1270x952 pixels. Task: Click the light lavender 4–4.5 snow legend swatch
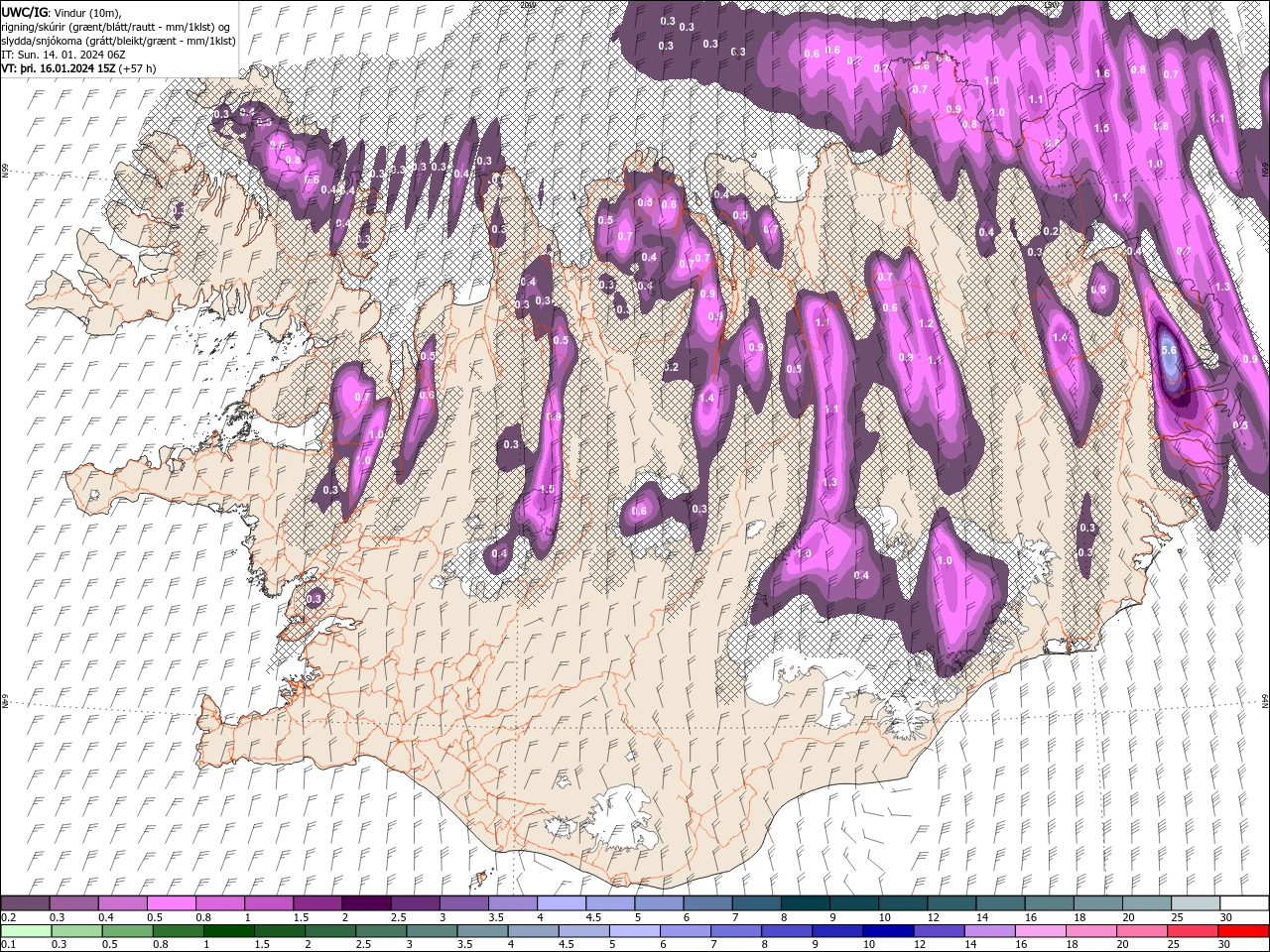coord(561,903)
